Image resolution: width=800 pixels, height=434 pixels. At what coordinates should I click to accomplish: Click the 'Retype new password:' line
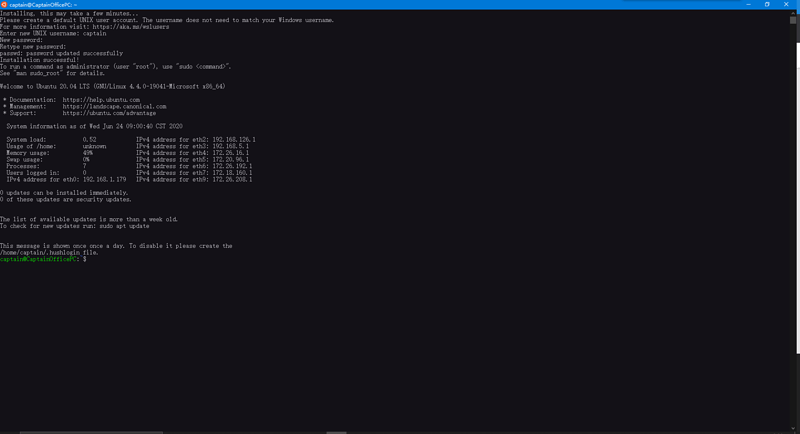[x=33, y=47]
